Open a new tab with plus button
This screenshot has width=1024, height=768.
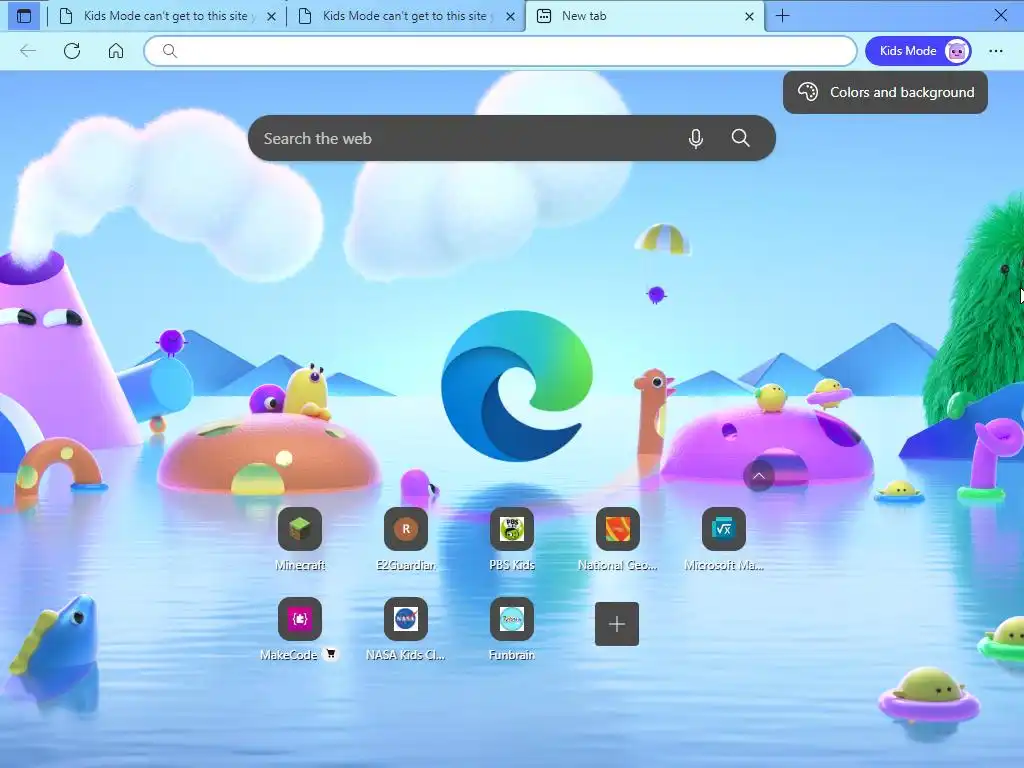tap(782, 16)
